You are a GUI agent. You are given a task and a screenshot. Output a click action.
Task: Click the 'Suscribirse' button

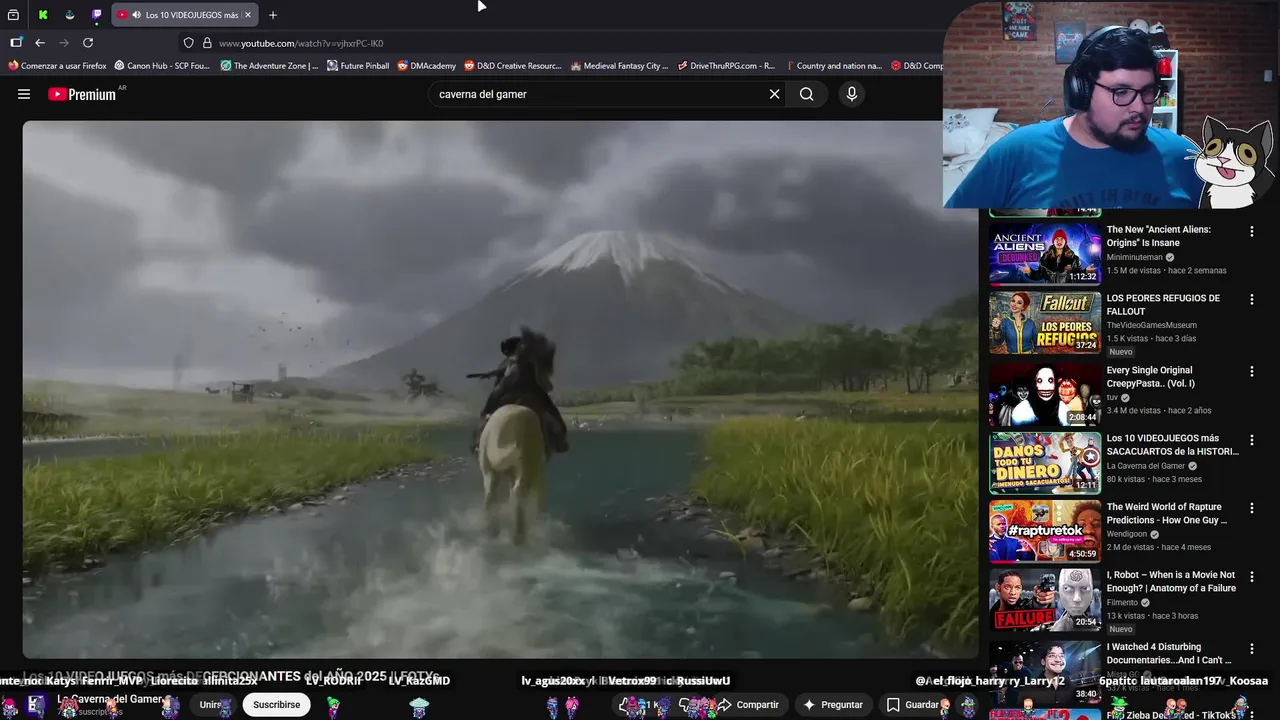pyautogui.click(x=276, y=705)
